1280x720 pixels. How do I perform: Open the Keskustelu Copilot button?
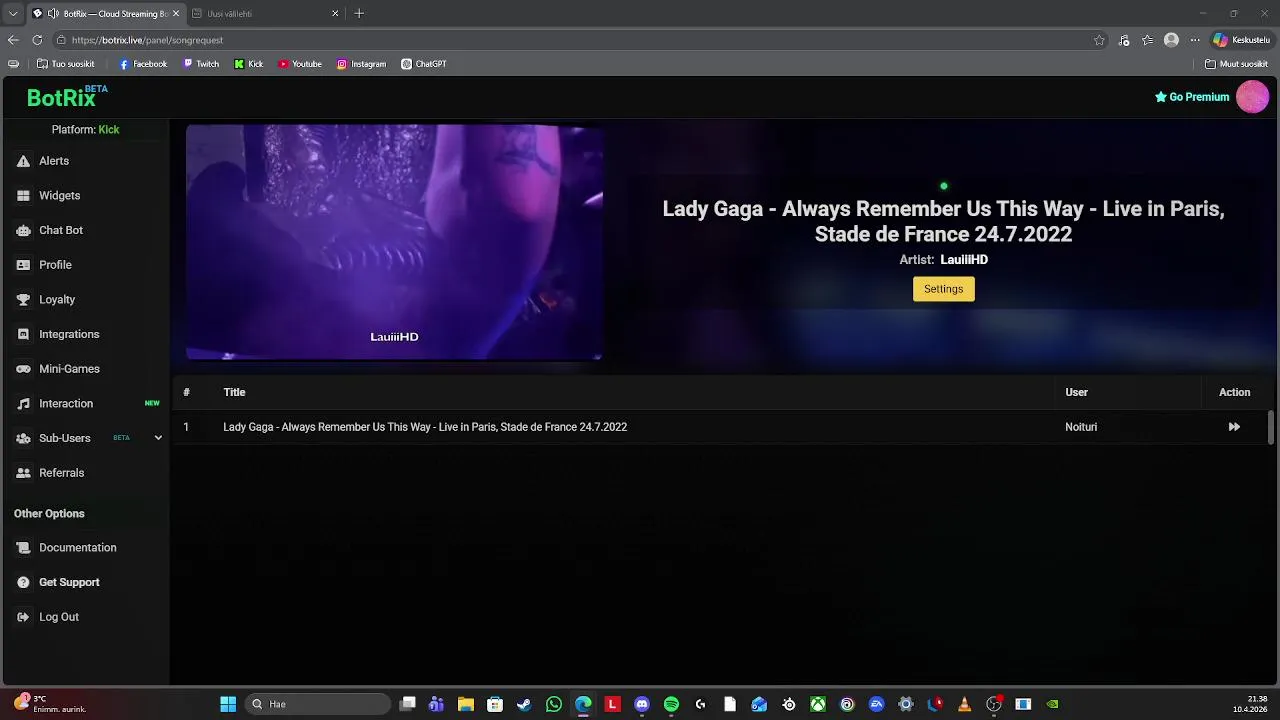(x=1241, y=40)
